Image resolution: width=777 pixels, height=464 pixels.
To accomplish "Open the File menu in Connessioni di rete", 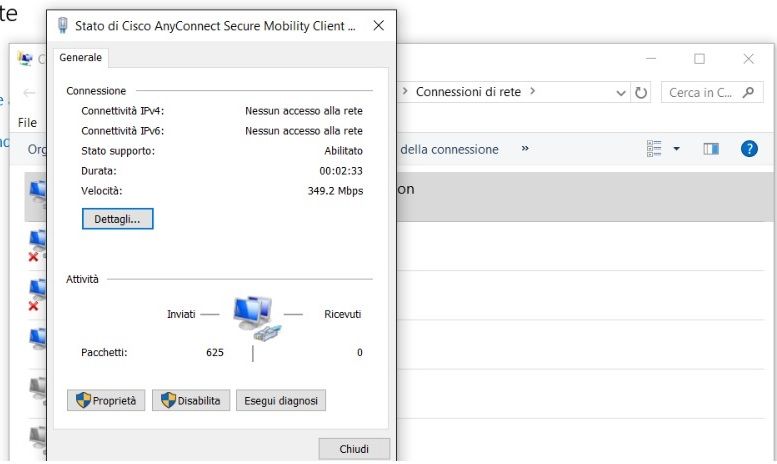I will [27, 122].
